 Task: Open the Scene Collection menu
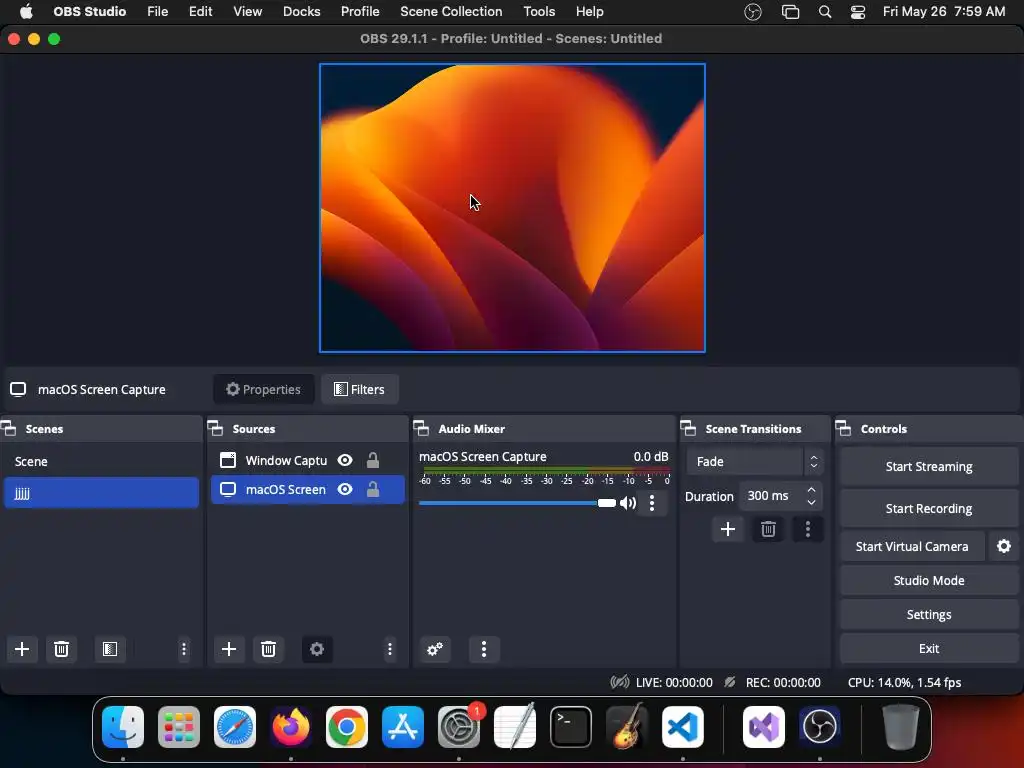coord(451,11)
